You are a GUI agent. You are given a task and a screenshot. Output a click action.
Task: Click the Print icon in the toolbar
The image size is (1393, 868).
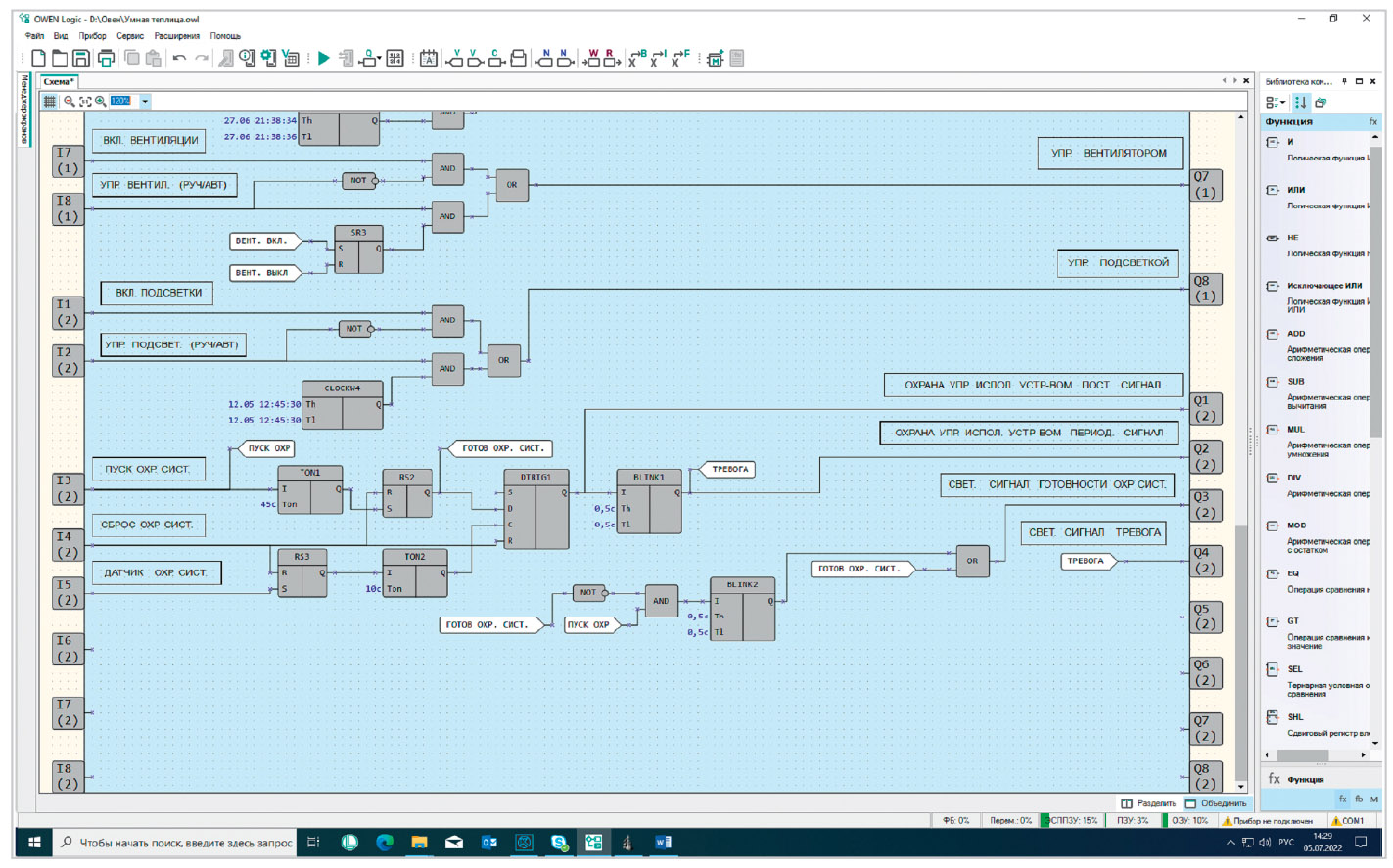point(106,59)
